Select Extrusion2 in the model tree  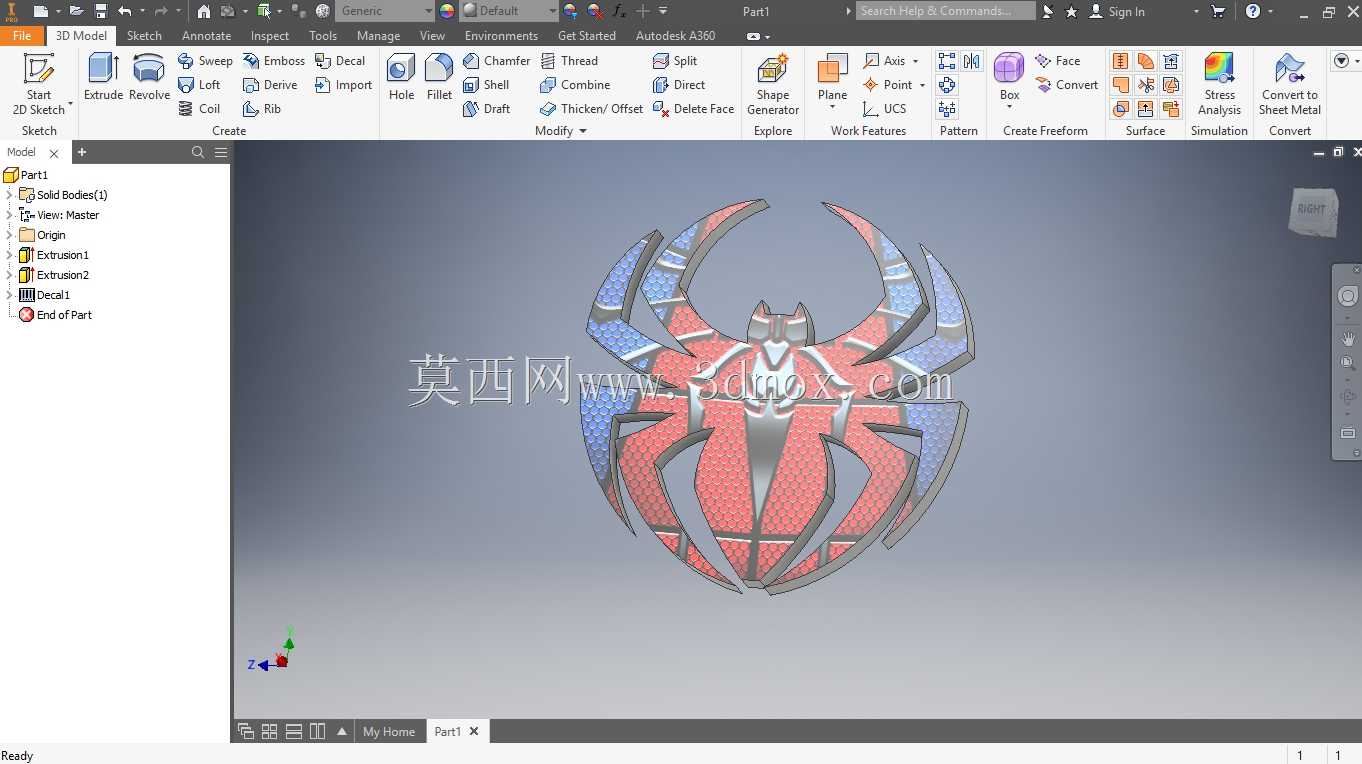(x=62, y=275)
